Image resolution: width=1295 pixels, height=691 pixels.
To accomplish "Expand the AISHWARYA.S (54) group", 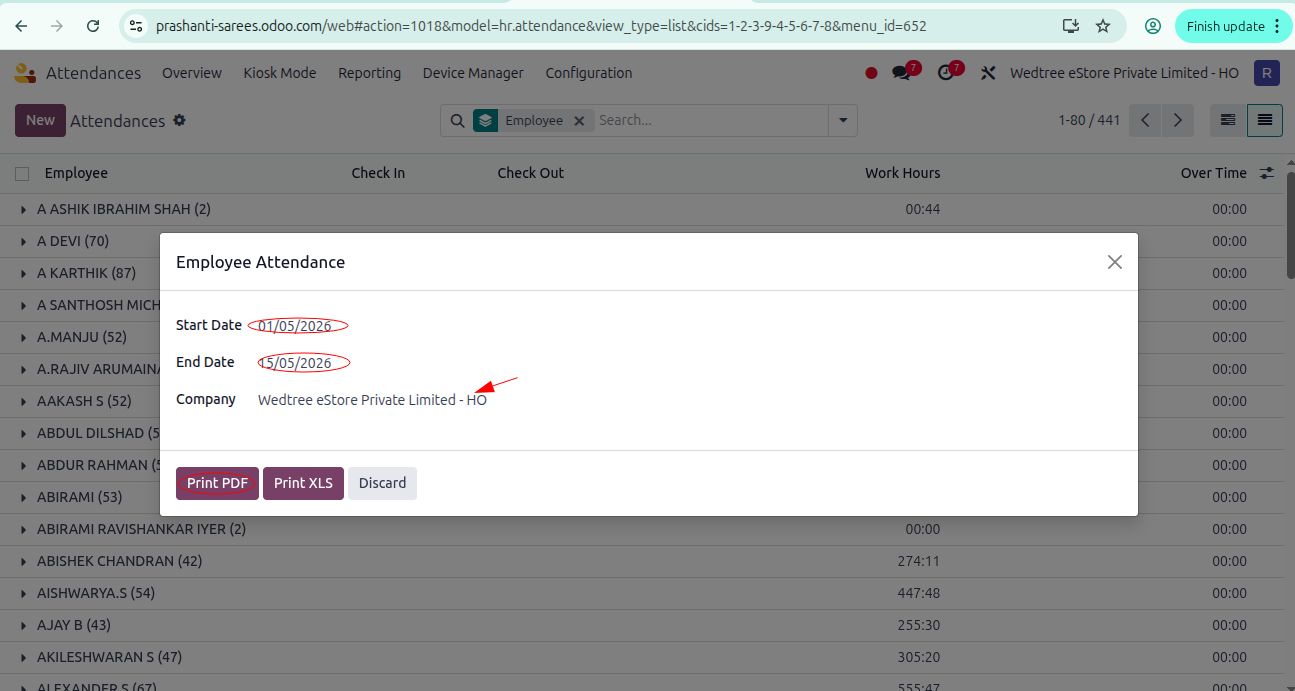I will (23, 594).
